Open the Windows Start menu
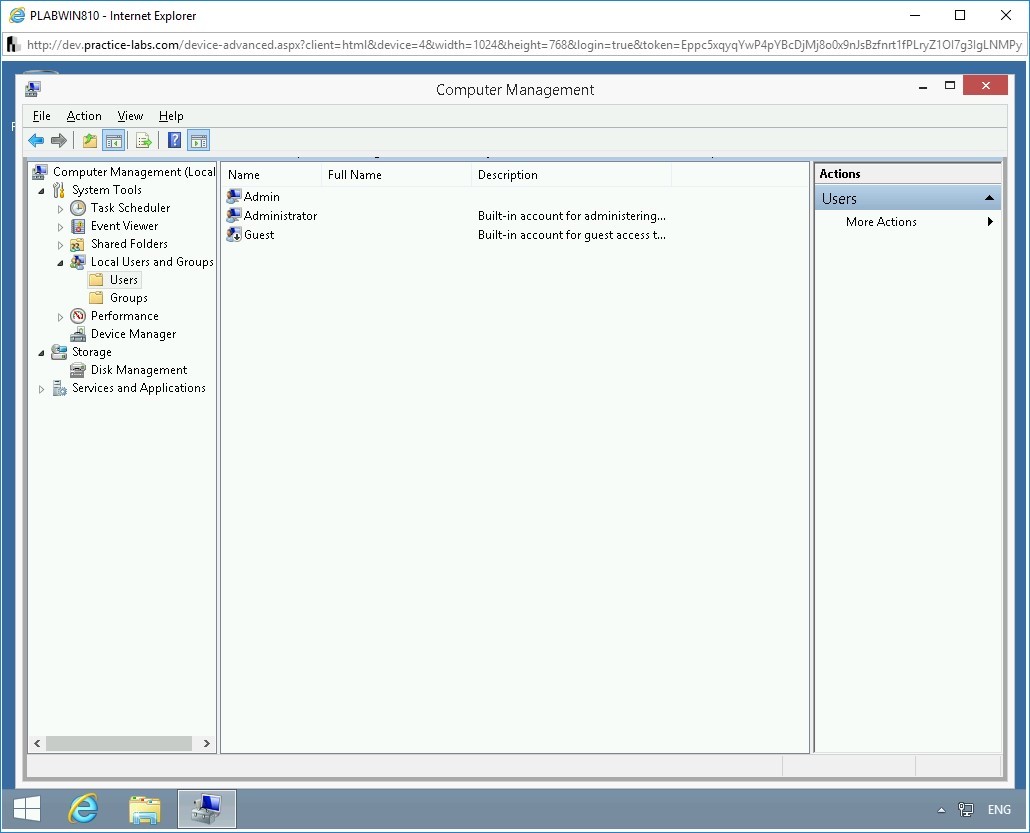Image resolution: width=1030 pixels, height=833 pixels. click(x=27, y=808)
